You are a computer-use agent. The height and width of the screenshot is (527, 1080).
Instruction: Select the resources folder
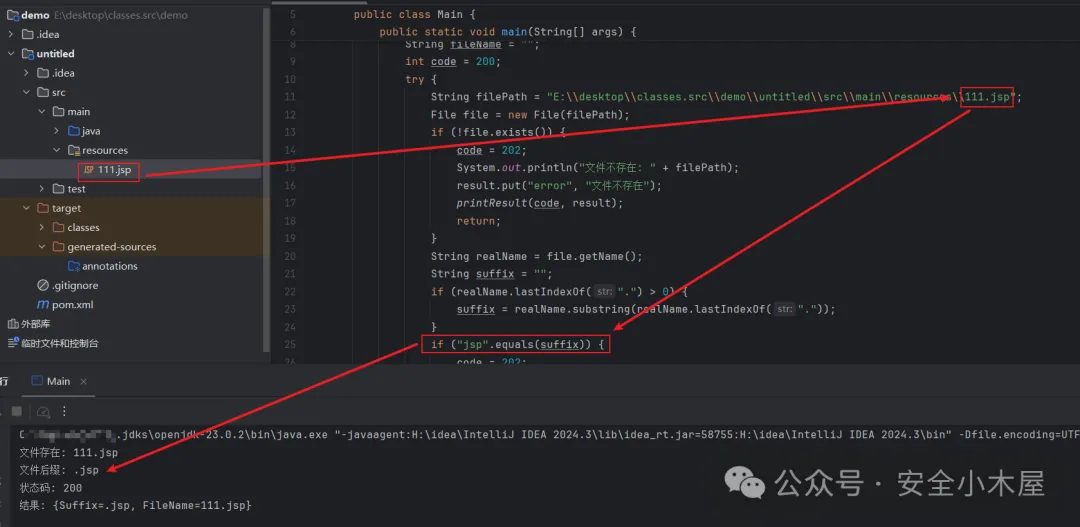(104, 150)
